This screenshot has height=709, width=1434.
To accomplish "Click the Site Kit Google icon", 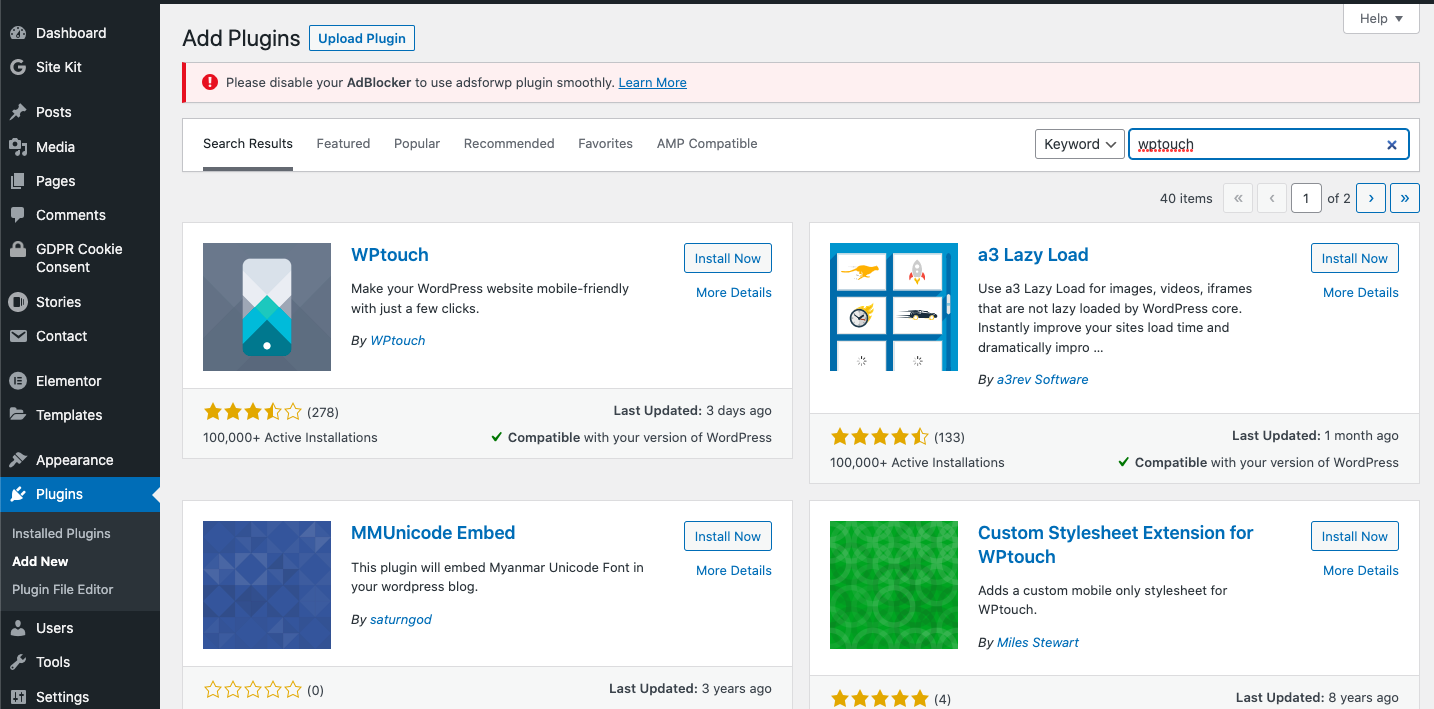I will pos(18,67).
